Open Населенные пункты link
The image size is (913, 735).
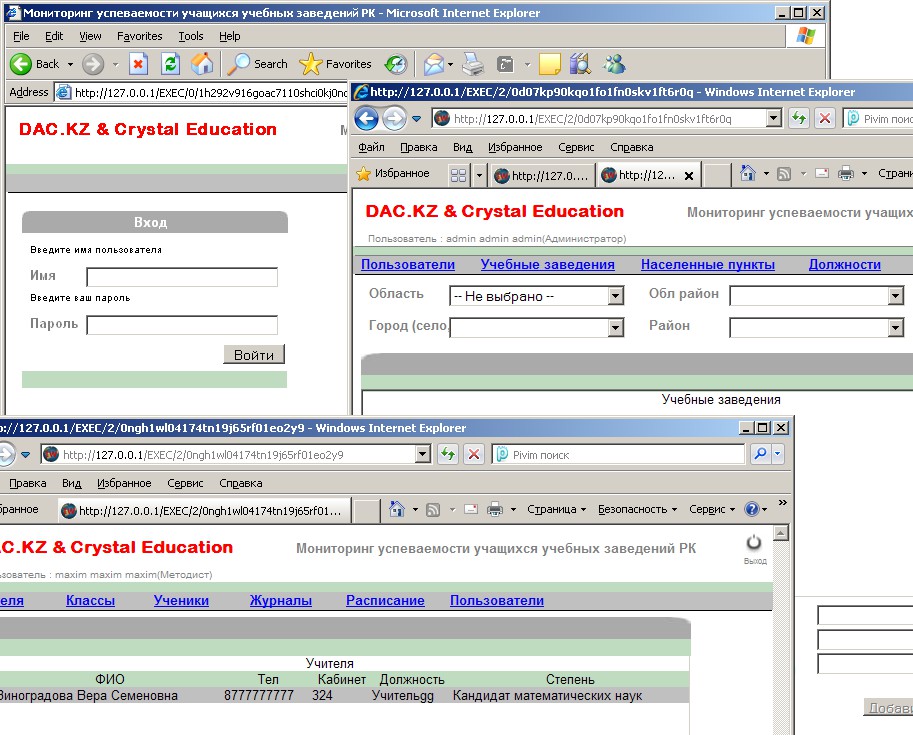click(708, 264)
